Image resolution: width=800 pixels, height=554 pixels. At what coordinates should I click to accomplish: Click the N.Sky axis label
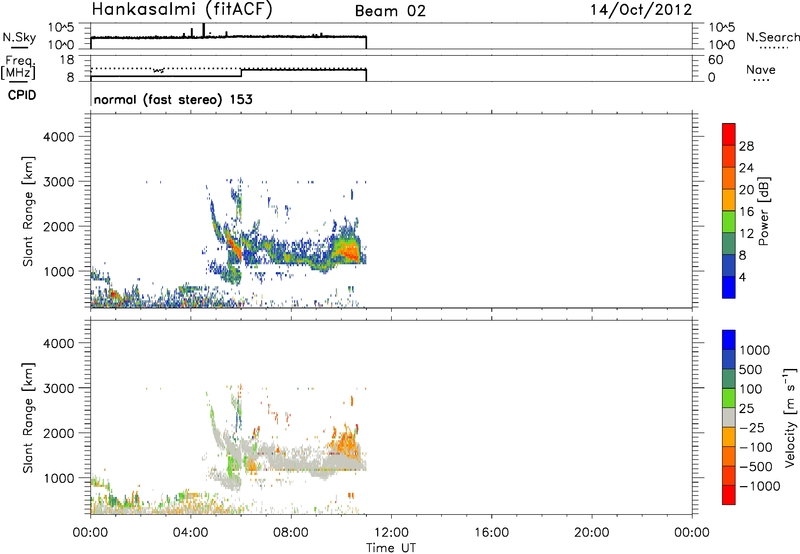[x=19, y=37]
